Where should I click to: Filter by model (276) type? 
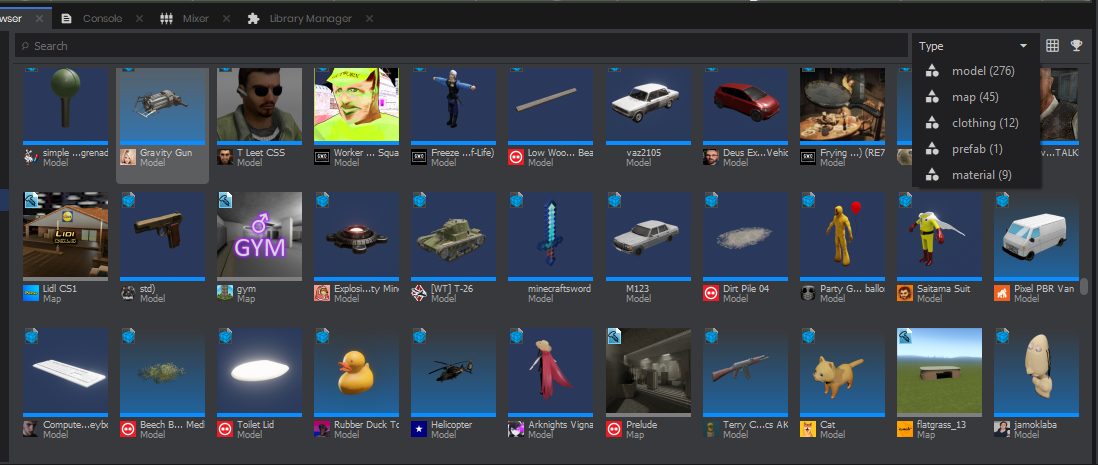pyautogui.click(x=976, y=71)
